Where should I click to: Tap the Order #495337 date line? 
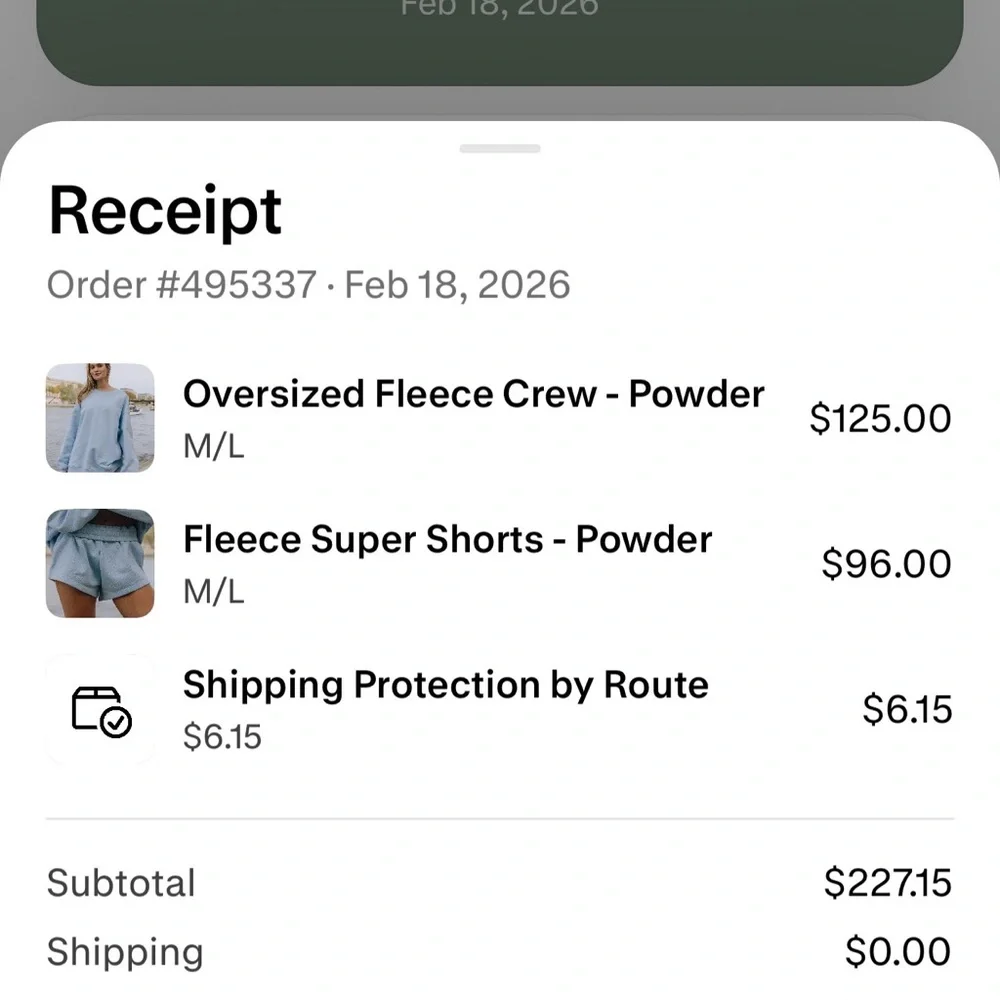308,285
